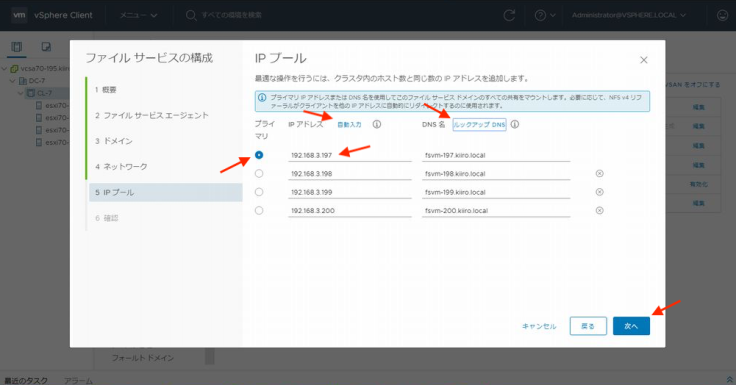Open Administrator@VSPHERE.LOCAL user dropdown

click(629, 15)
